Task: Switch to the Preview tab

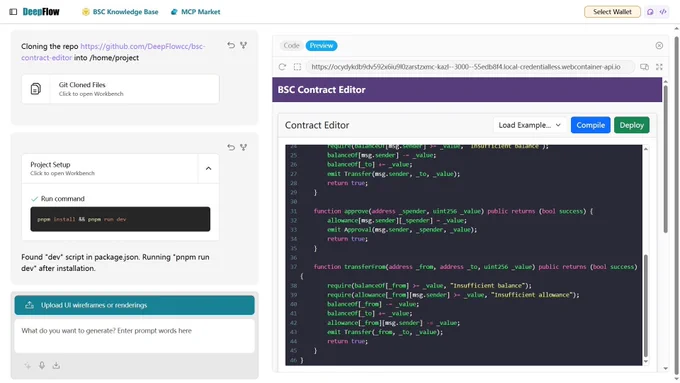Action: (x=321, y=46)
